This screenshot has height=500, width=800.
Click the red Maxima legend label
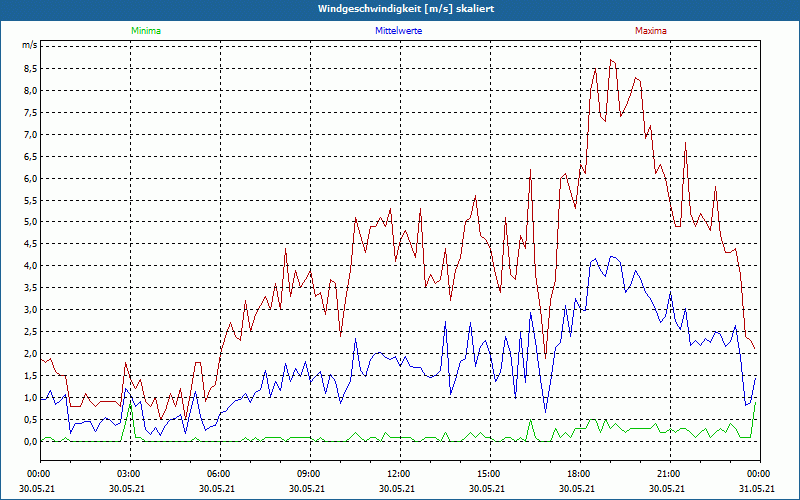651,31
